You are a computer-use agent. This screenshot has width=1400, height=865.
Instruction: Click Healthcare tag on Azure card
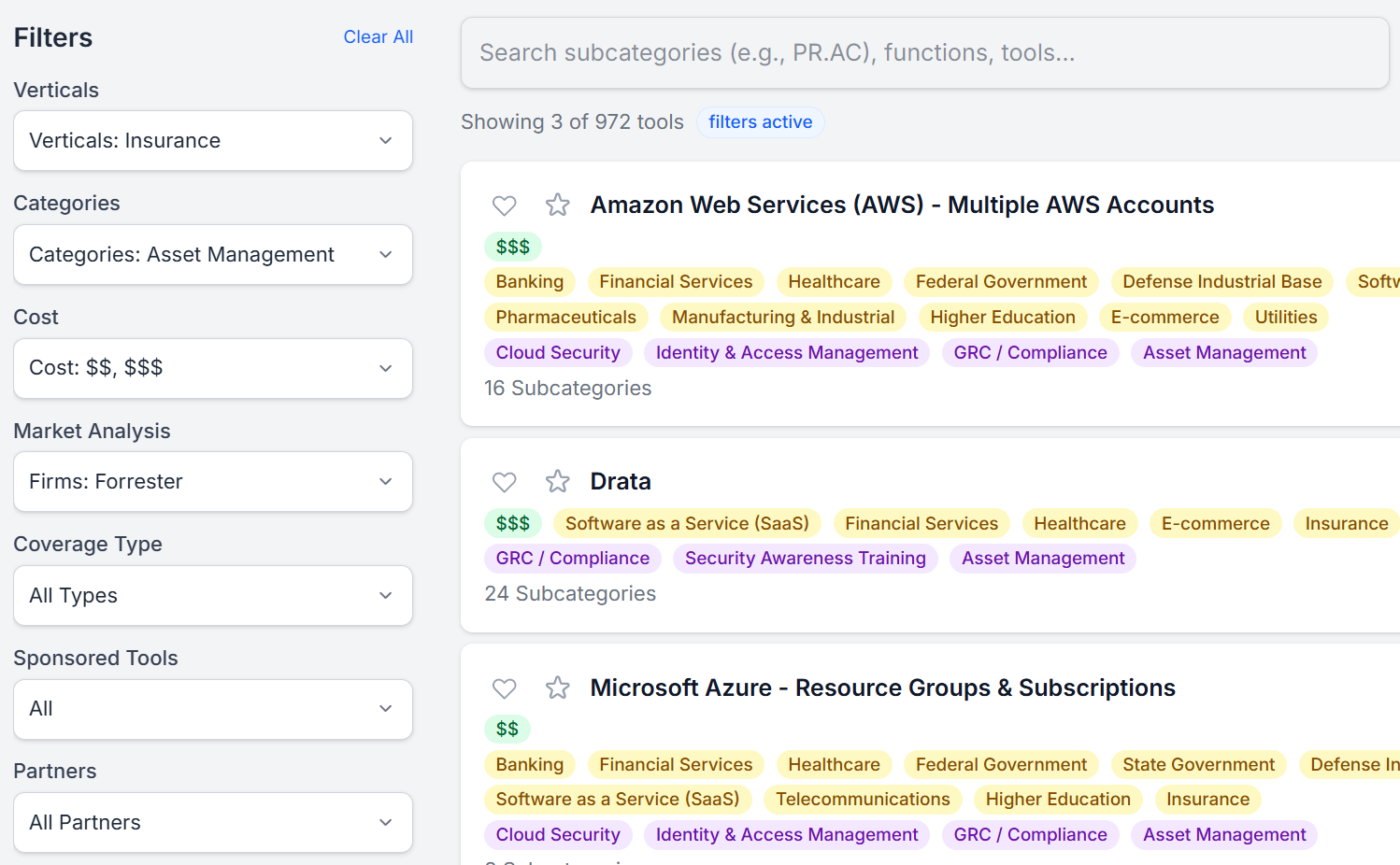834,765
